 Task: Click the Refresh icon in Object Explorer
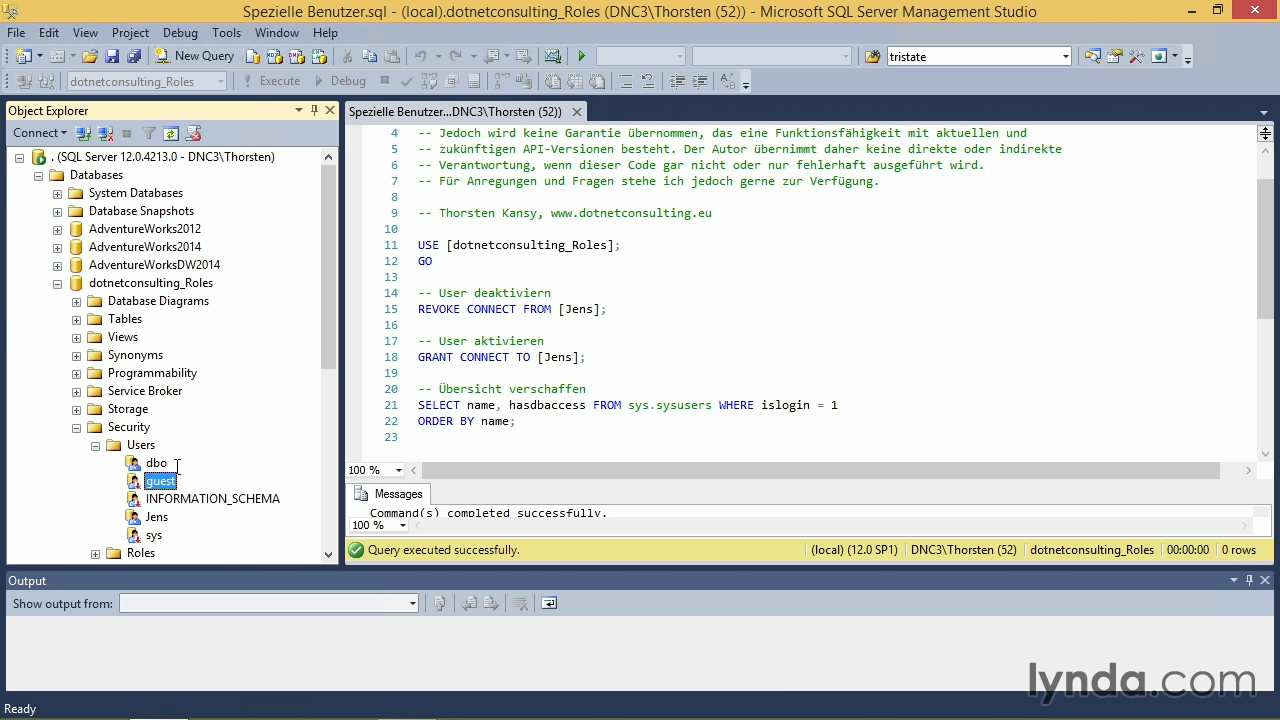point(171,133)
